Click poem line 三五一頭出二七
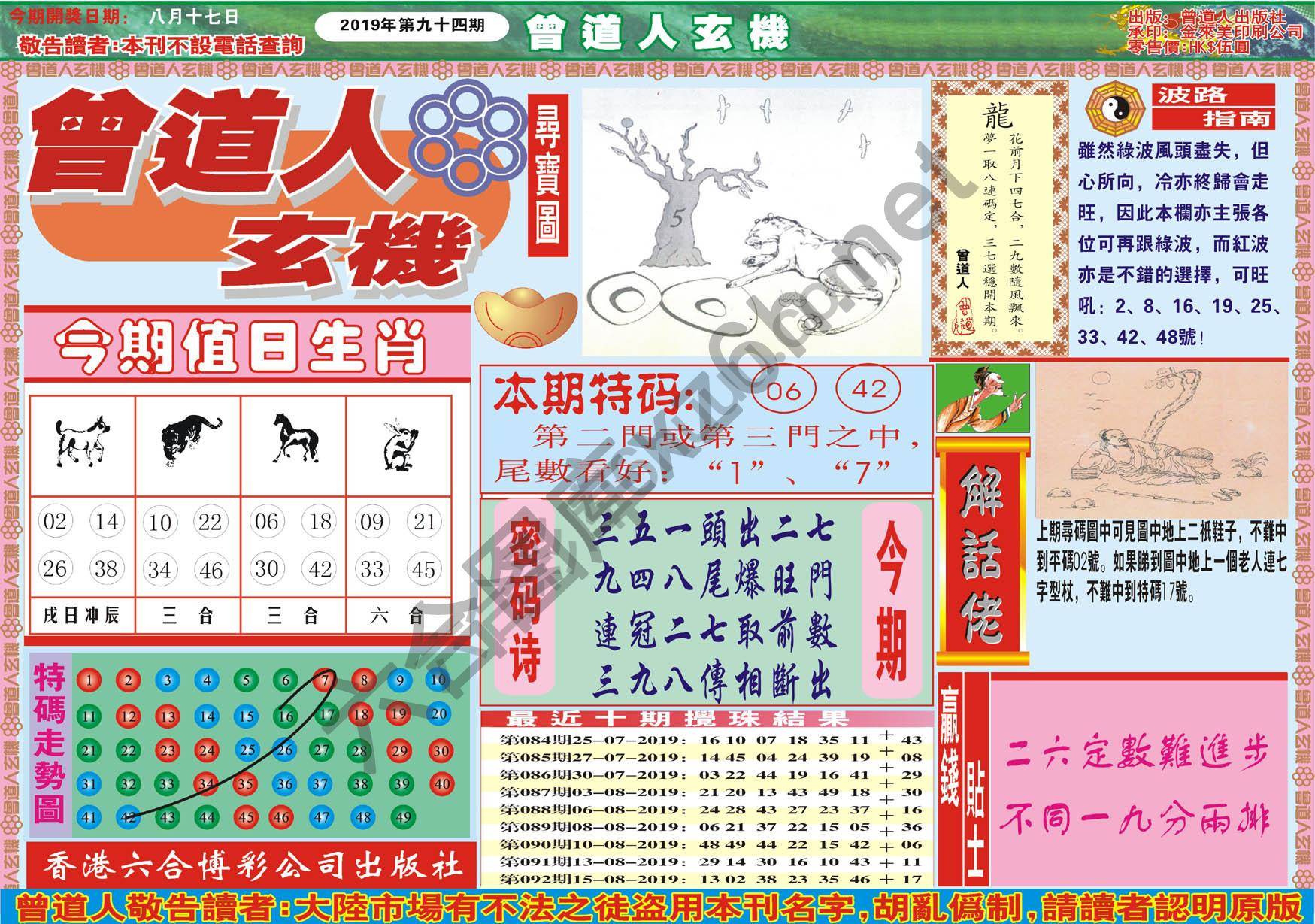This screenshot has width=1315, height=924. click(711, 532)
